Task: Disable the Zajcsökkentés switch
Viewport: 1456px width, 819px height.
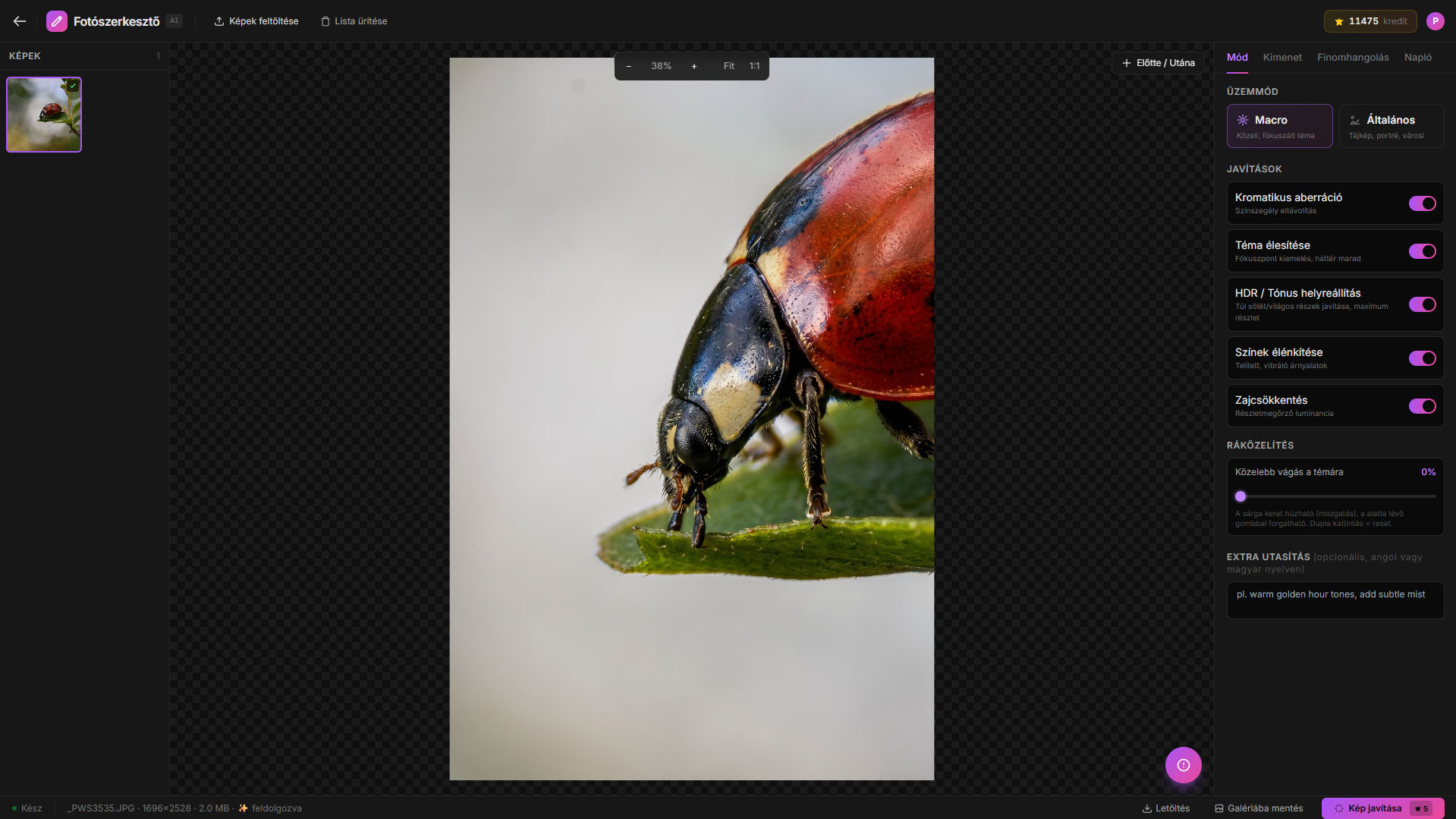Action: [1422, 406]
